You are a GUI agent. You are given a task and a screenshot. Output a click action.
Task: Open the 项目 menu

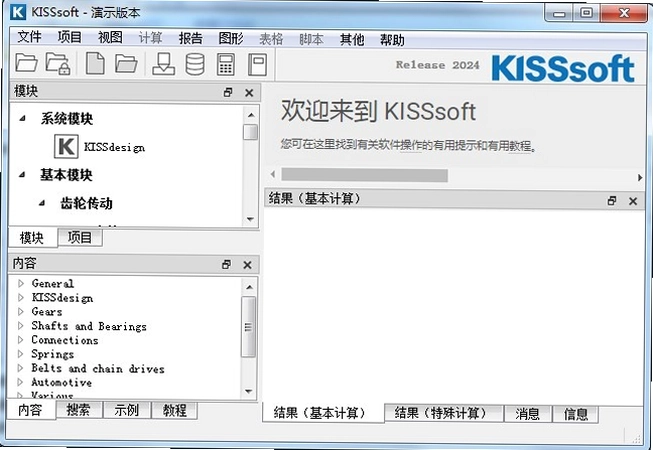[x=69, y=37]
